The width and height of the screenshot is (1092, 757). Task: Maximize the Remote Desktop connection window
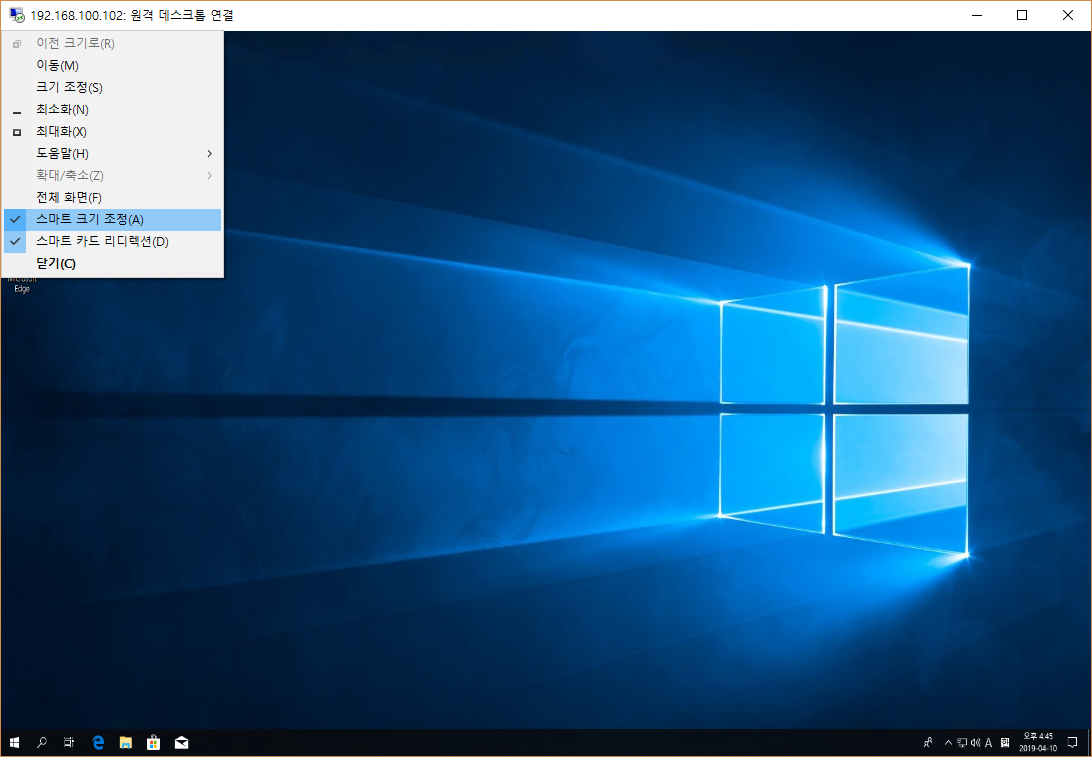(1022, 15)
